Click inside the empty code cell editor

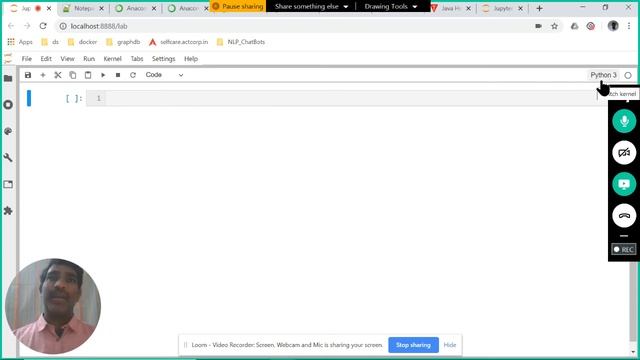351,98
